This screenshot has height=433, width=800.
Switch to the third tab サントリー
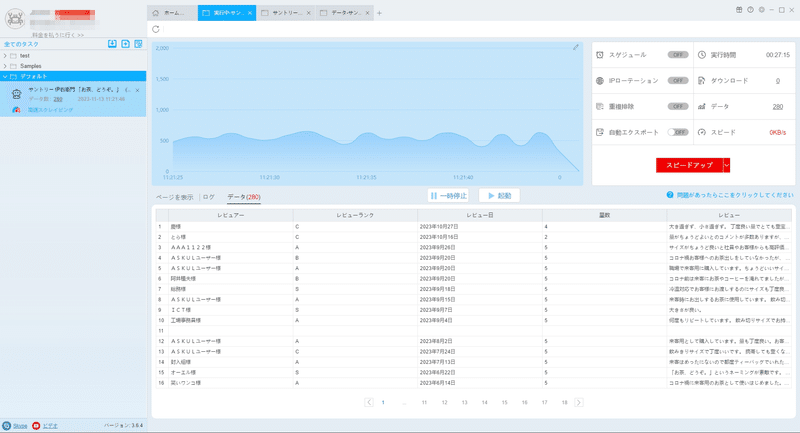pos(286,13)
